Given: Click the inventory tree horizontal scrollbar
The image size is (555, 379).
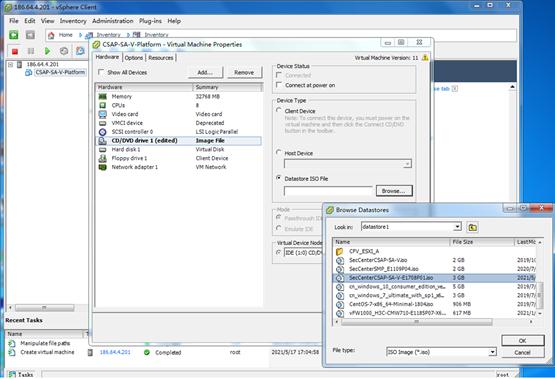Looking at the screenshot, I should (45, 308).
